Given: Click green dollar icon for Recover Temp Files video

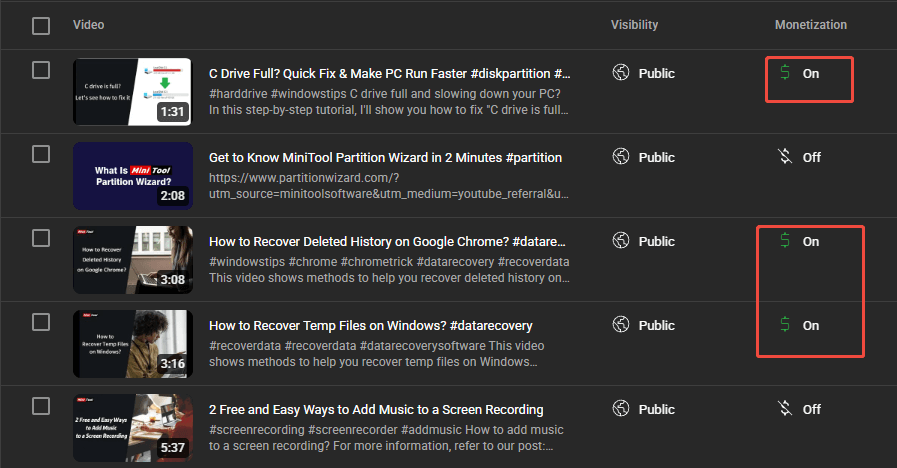Looking at the screenshot, I should (x=785, y=324).
